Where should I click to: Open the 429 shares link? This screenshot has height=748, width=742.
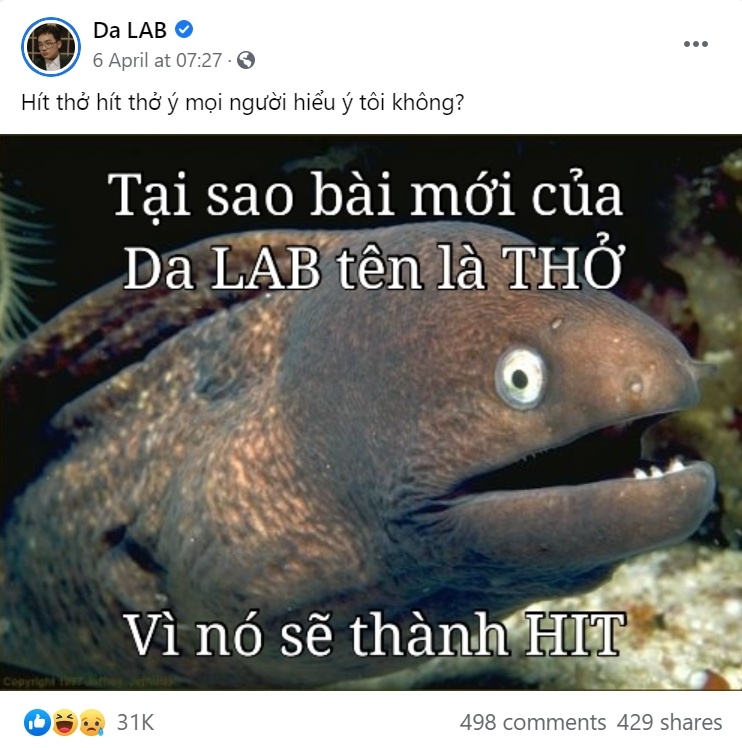point(669,722)
